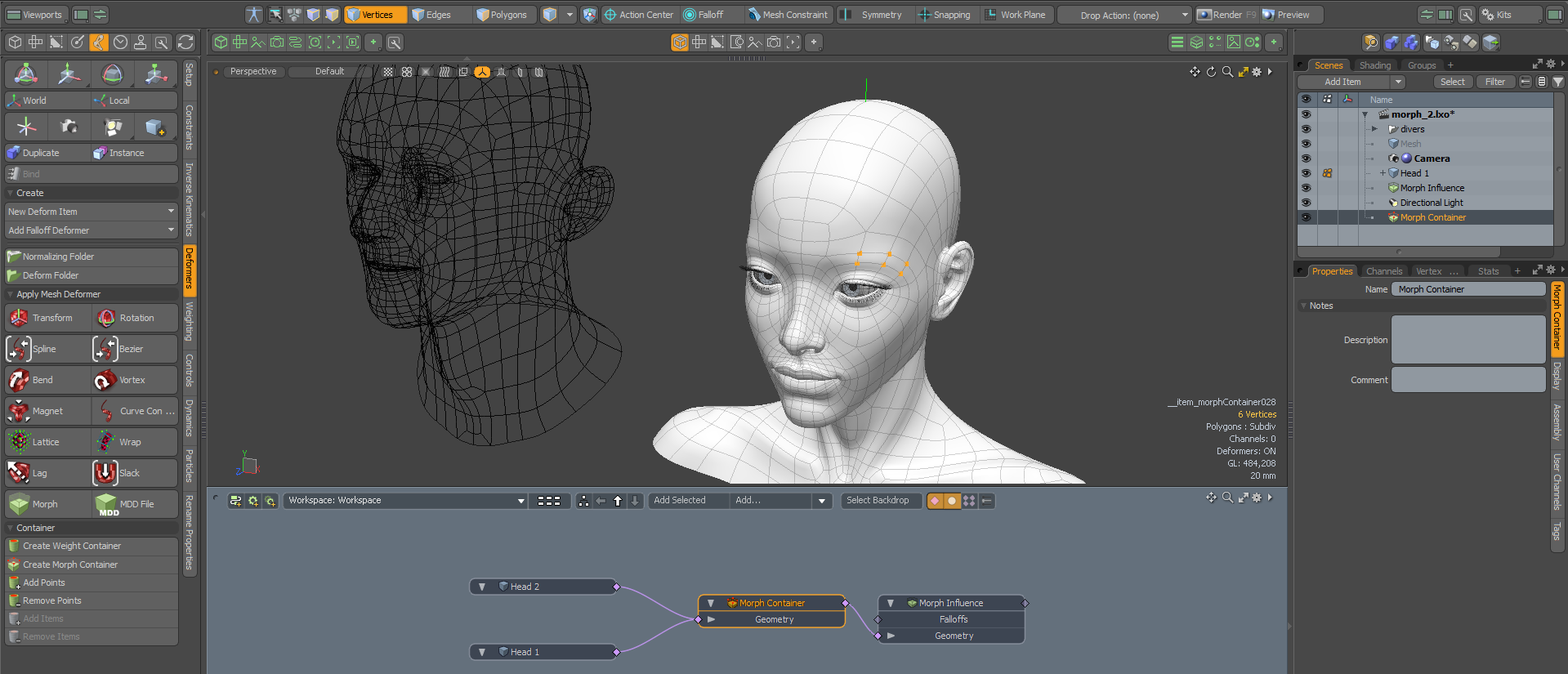
Task: Switch to the Shading tab
Action: [1374, 65]
